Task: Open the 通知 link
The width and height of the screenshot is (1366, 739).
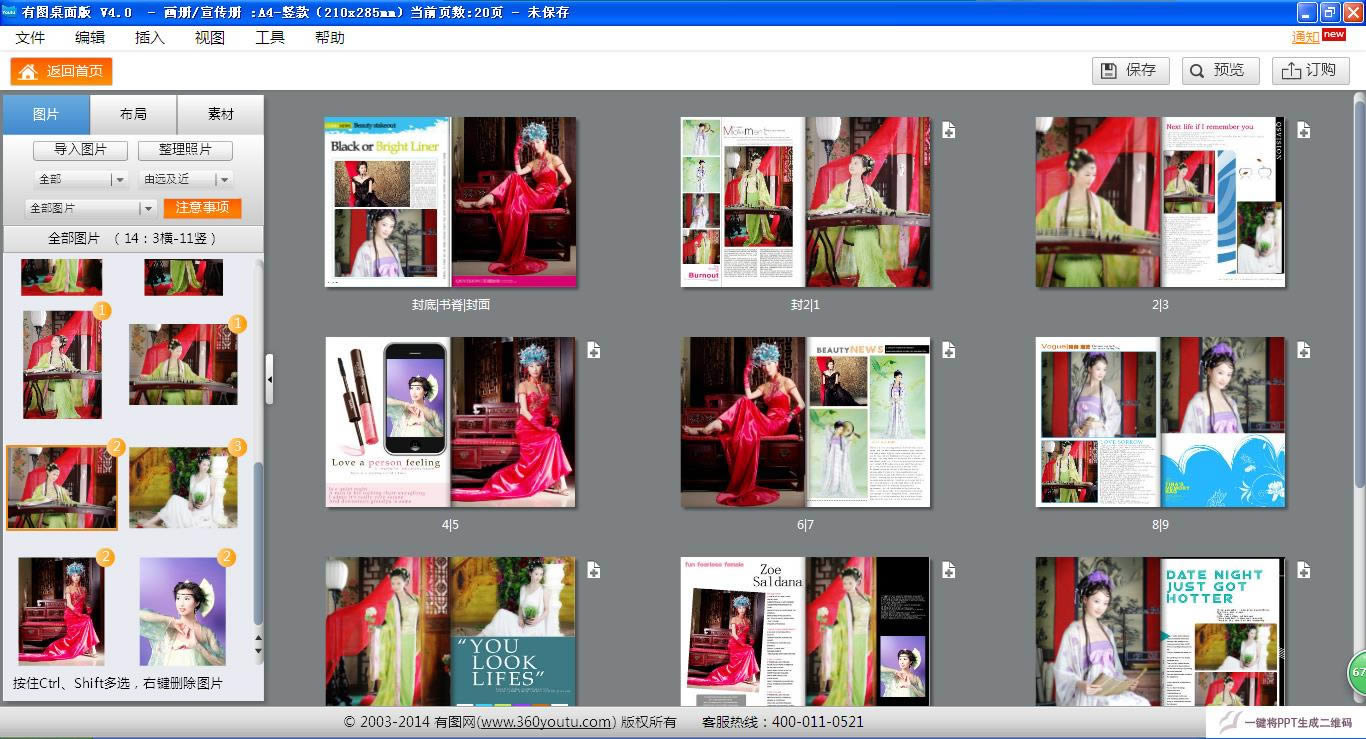Action: point(1305,37)
